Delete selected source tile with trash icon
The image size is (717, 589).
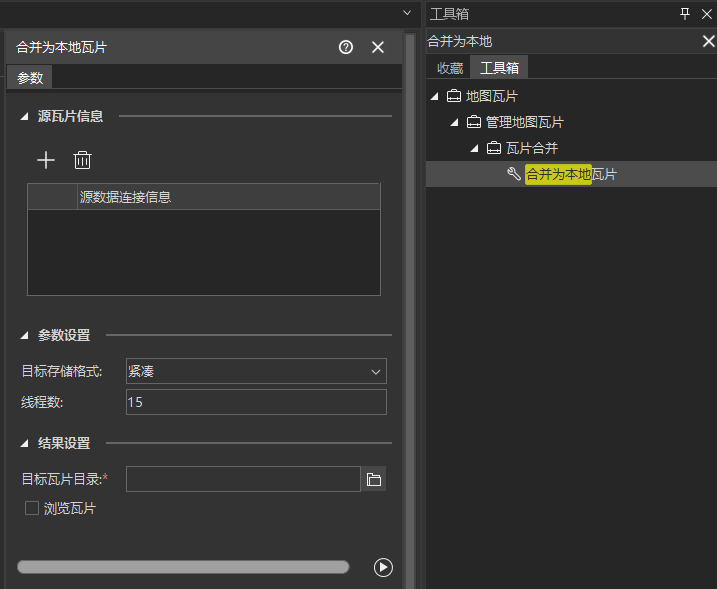[82, 160]
